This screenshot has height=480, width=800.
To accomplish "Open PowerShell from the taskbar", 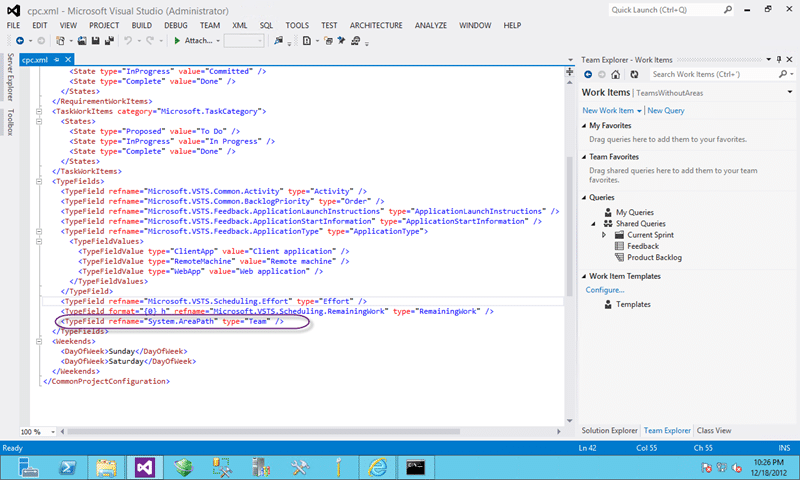I will coord(67,467).
